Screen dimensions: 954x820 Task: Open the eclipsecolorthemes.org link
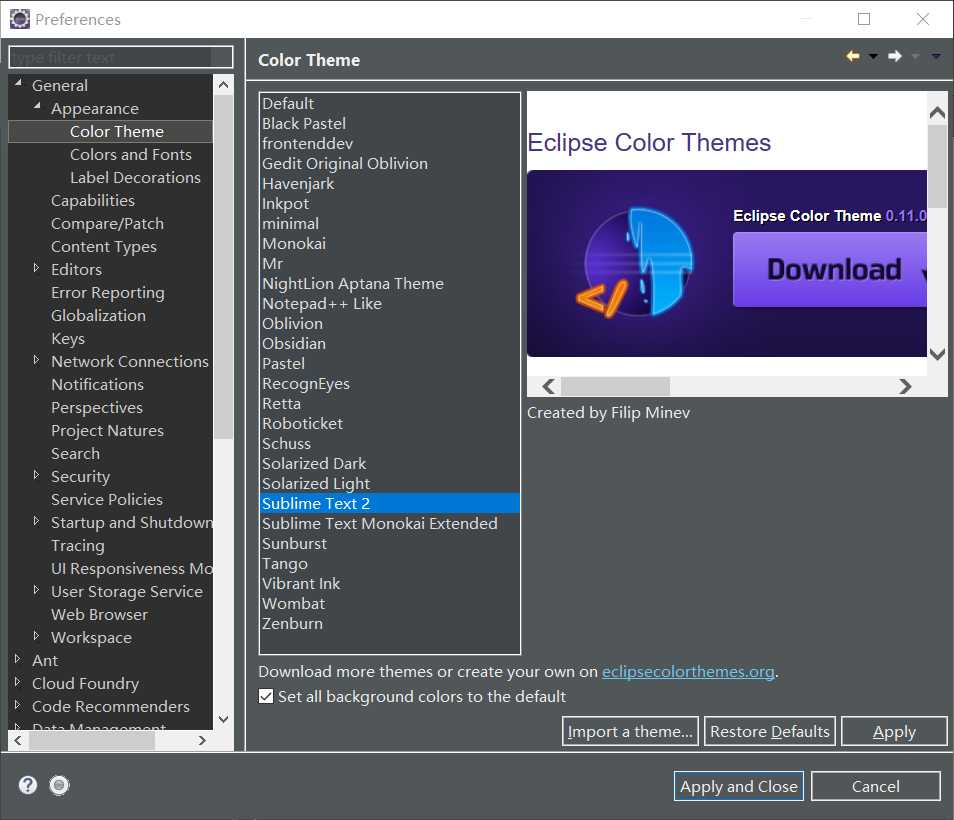pyautogui.click(x=688, y=672)
